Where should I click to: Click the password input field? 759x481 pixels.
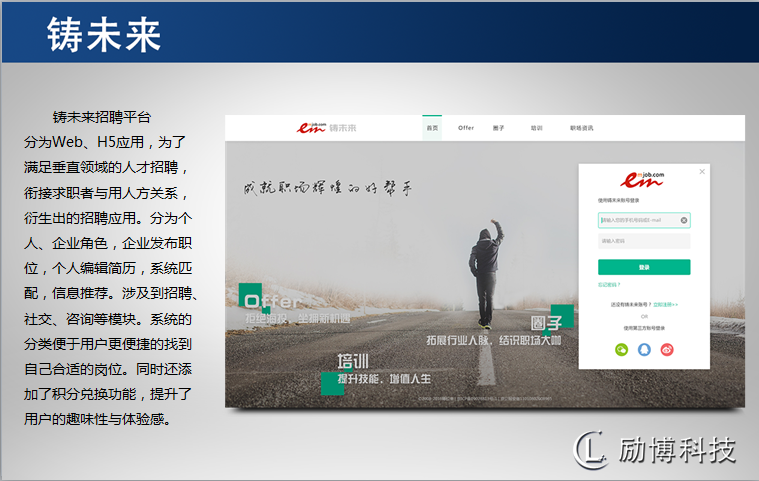coord(644,241)
